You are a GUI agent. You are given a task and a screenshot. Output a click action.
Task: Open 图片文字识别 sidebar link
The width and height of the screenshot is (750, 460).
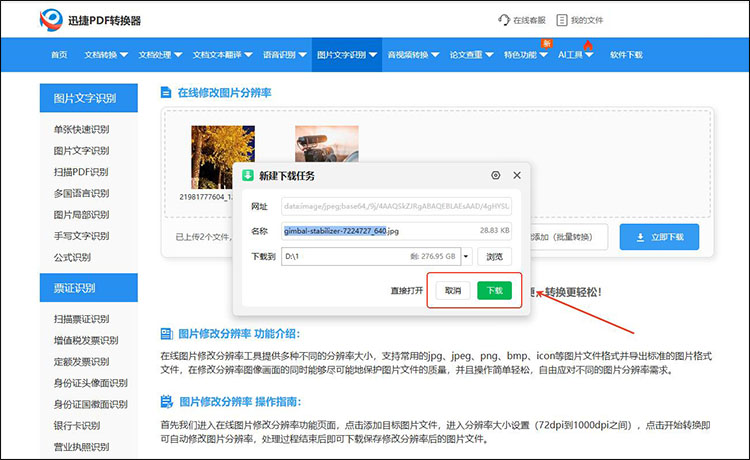pos(81,151)
